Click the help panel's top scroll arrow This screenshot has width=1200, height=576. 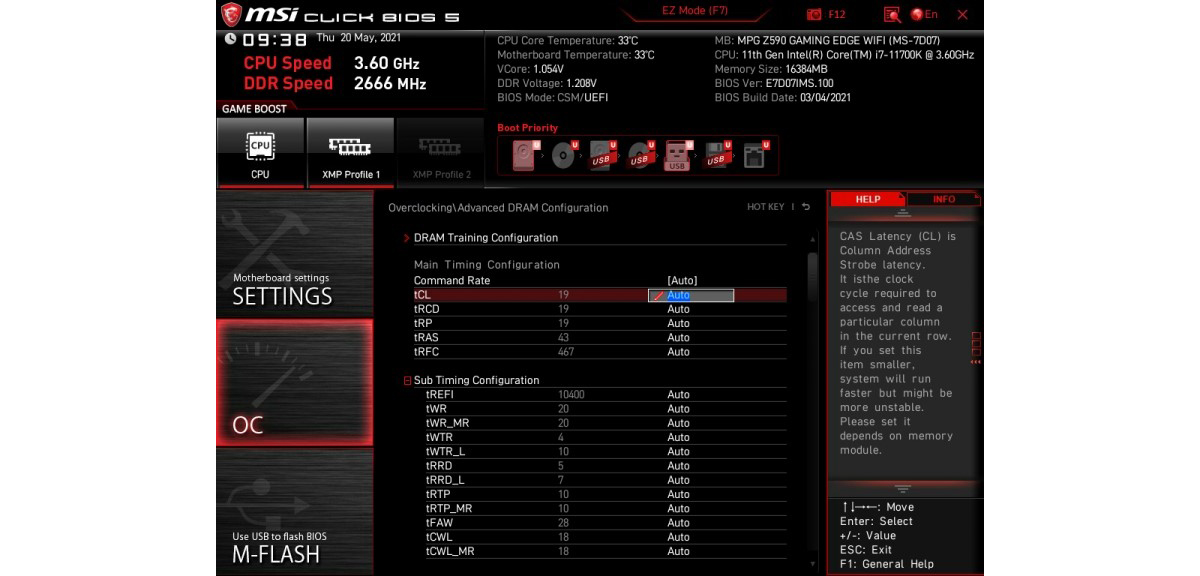pos(903,214)
